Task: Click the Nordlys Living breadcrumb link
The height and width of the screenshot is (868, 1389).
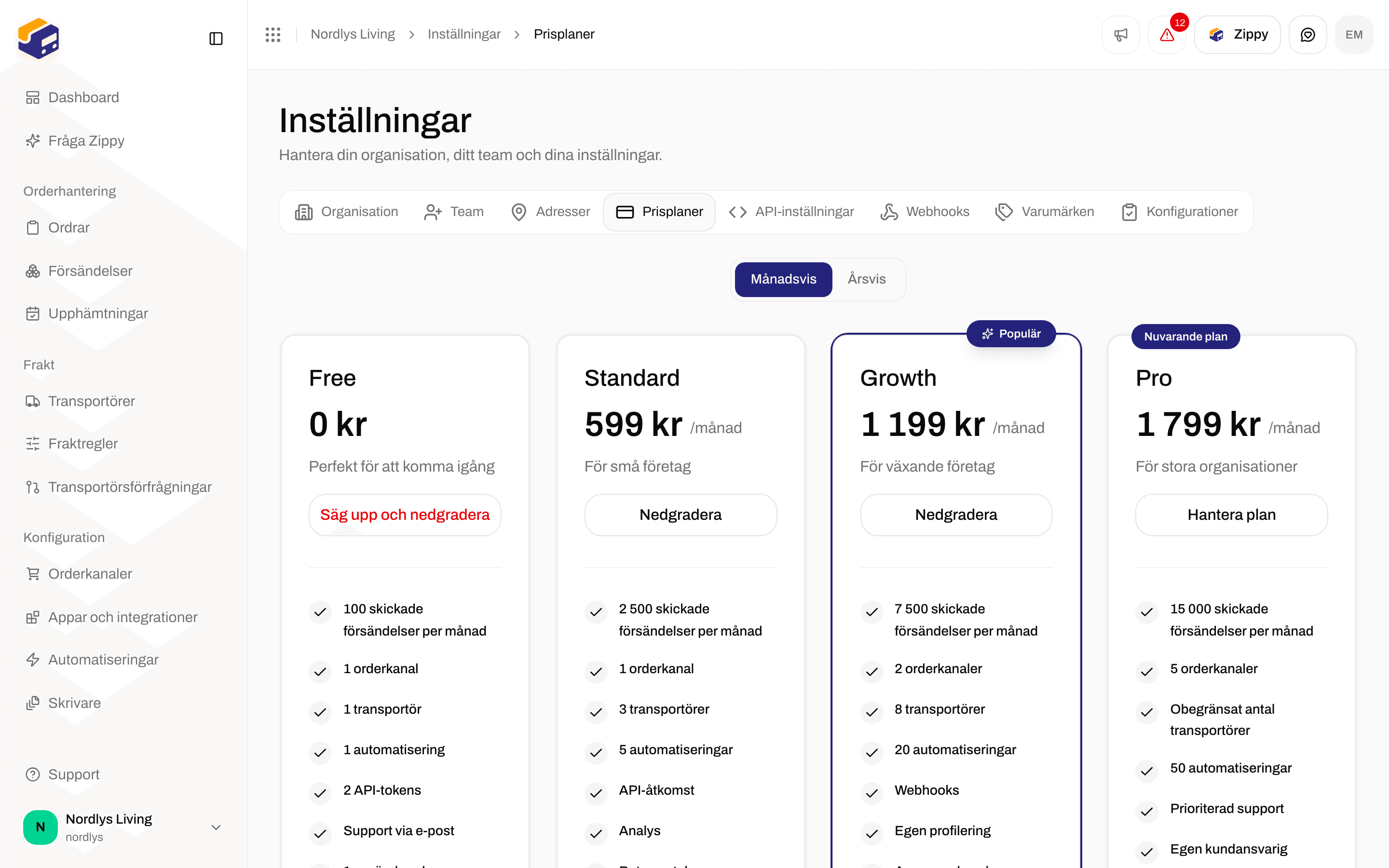Action: point(353,34)
